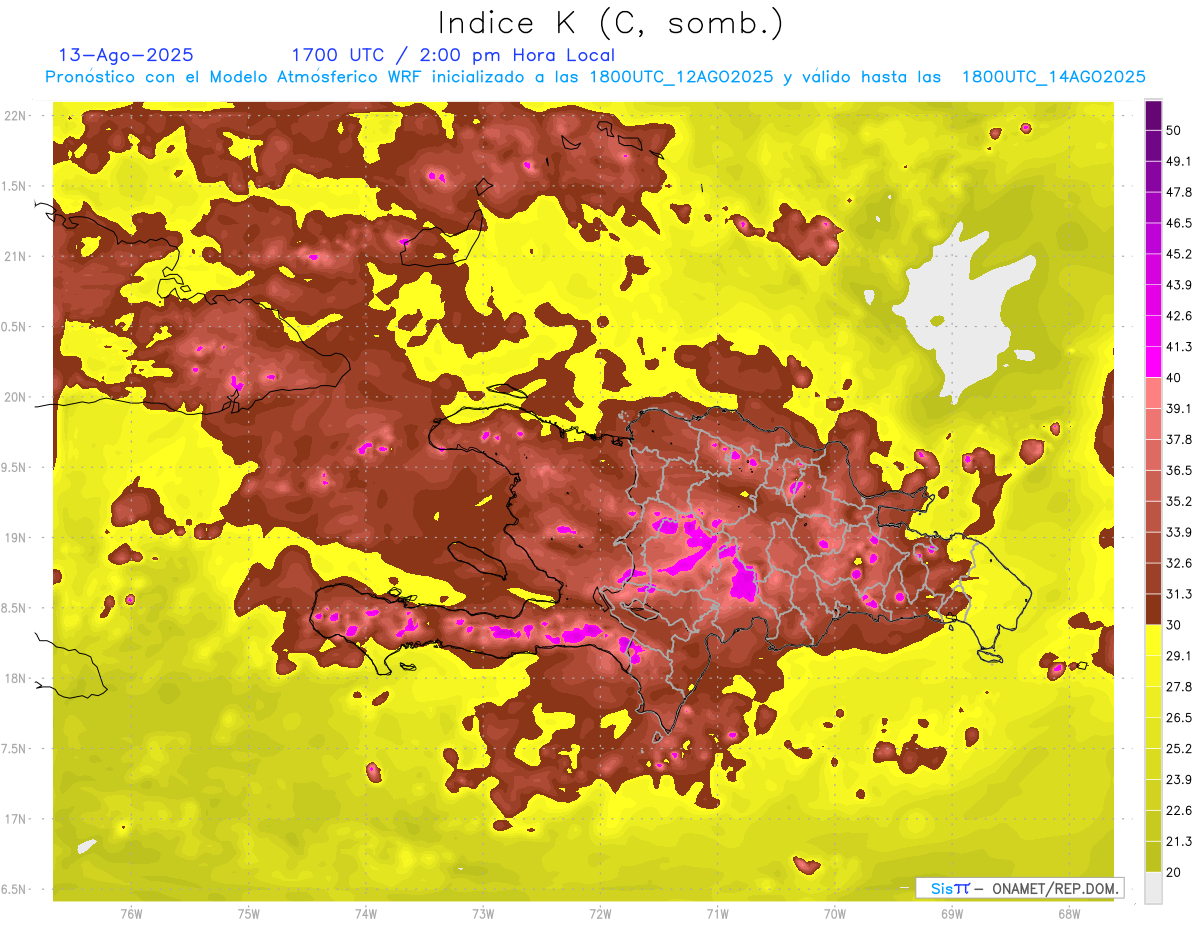1200x927 pixels.
Task: Click the "72W" longitude axis label
Action: point(600,914)
